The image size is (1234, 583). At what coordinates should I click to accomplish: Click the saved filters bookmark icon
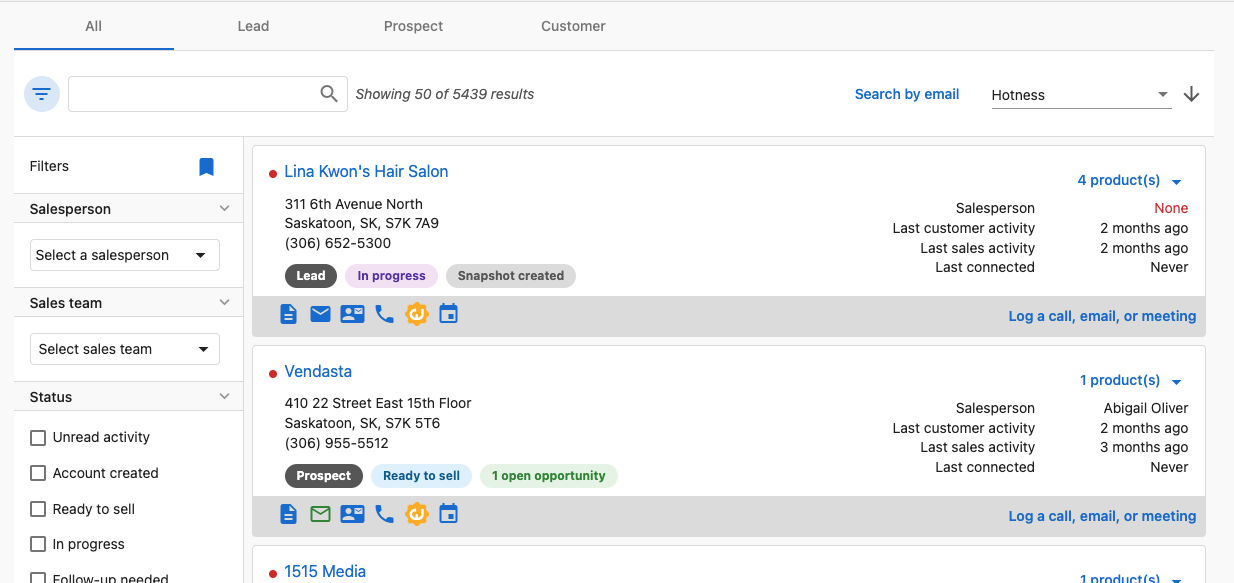pyautogui.click(x=206, y=167)
